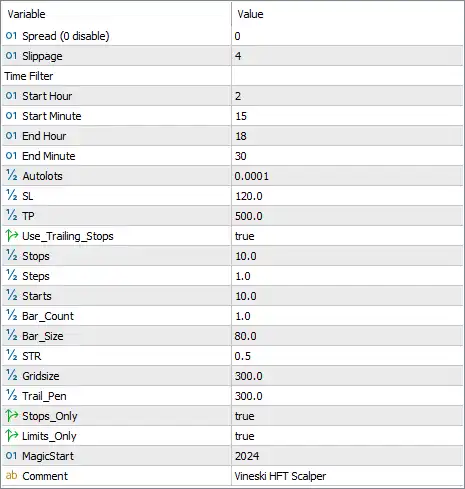Click the integer icon beside Spread (0 disable)
The image size is (465, 489).
[11, 36]
